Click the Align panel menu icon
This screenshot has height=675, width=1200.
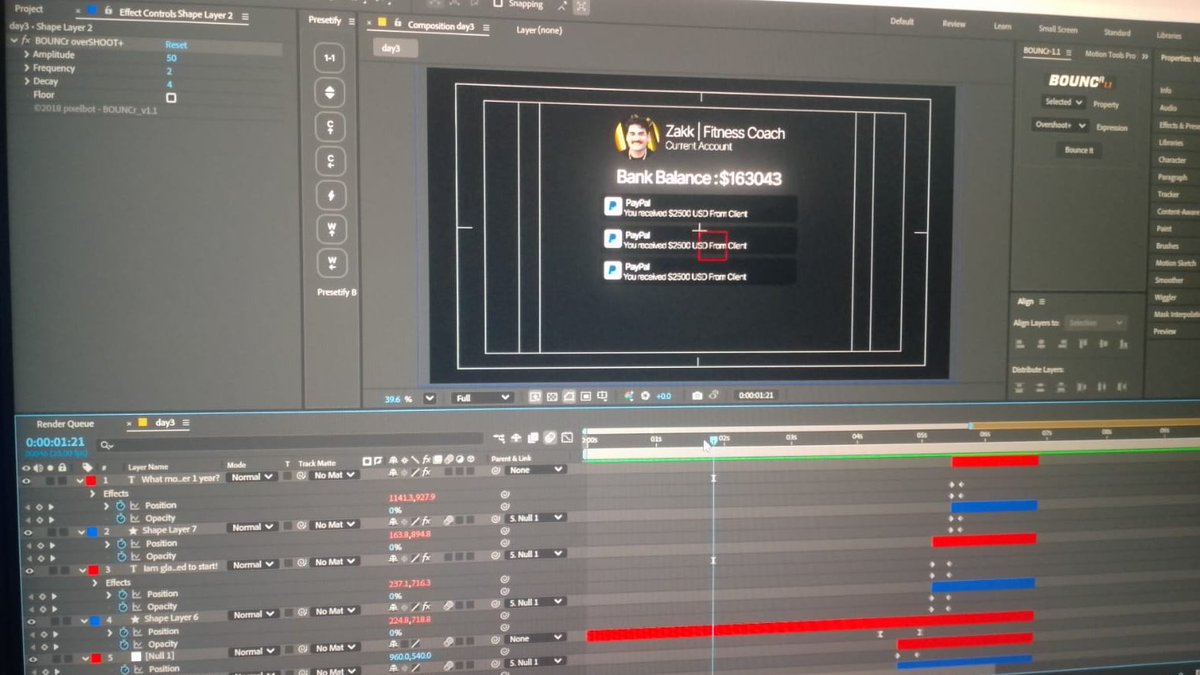(x=1041, y=301)
